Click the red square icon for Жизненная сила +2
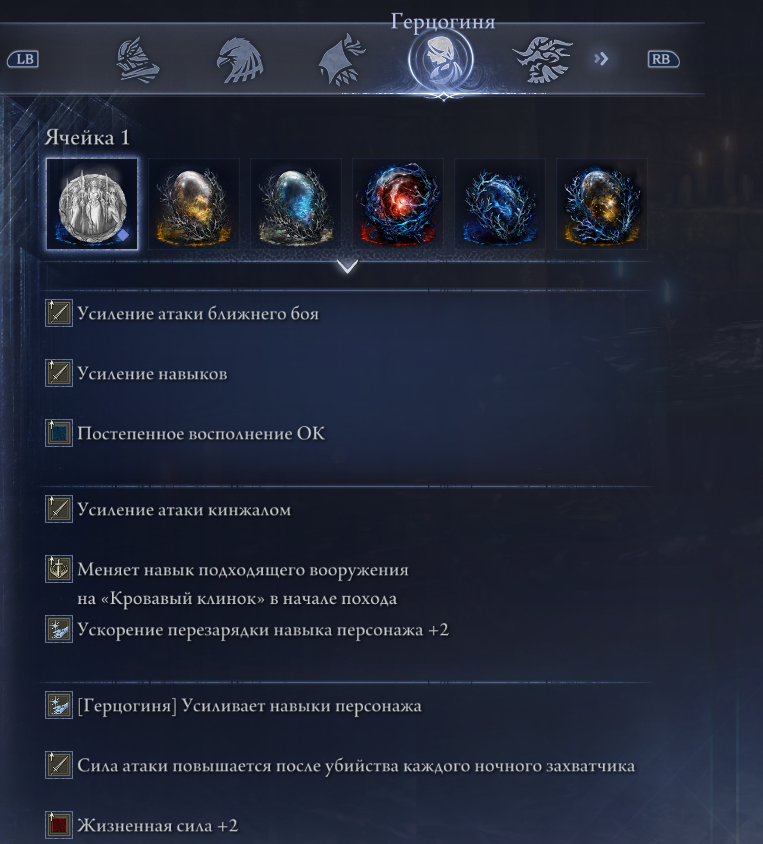The image size is (763, 844). point(59,825)
